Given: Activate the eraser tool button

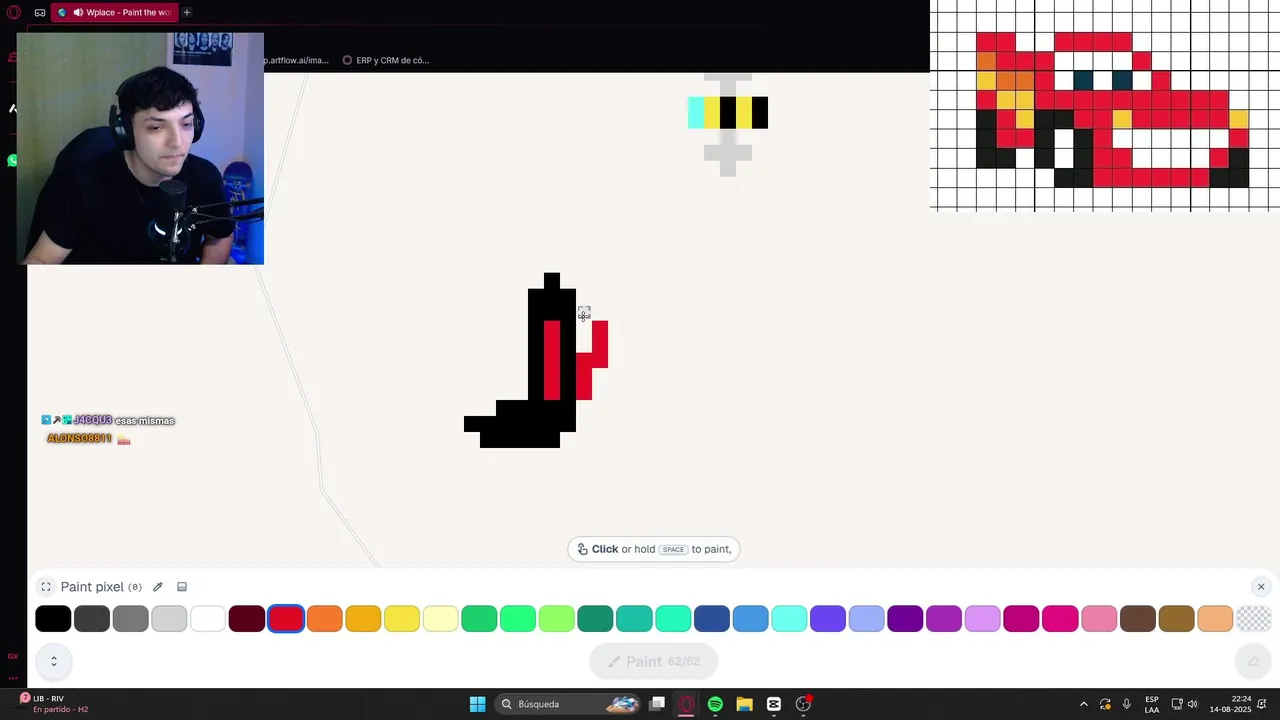Looking at the screenshot, I should click(1253, 661).
